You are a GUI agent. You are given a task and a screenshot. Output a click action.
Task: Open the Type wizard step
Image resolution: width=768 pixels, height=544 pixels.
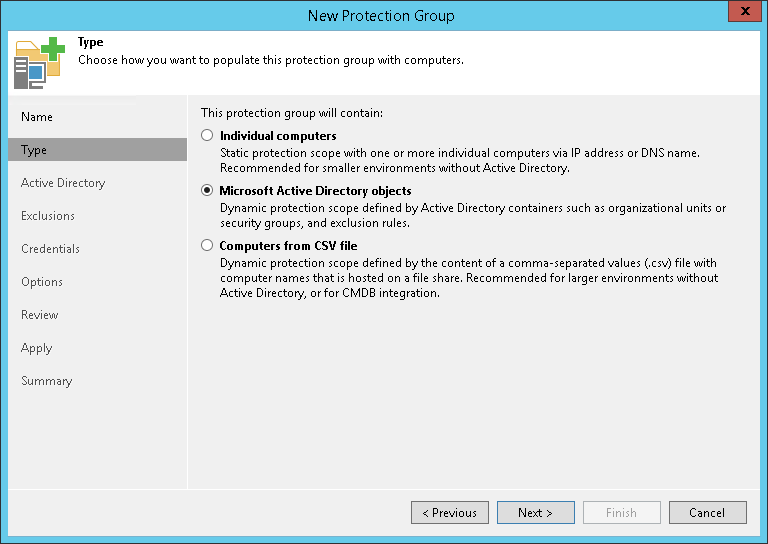pos(34,150)
